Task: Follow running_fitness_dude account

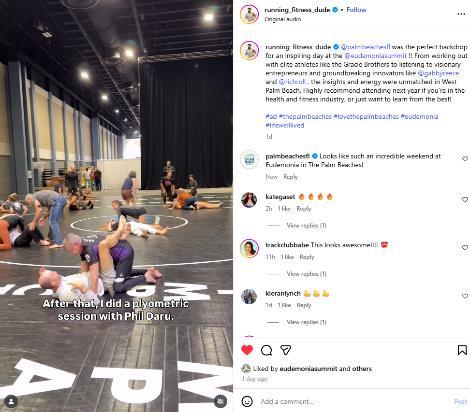Action: pyautogui.click(x=356, y=10)
